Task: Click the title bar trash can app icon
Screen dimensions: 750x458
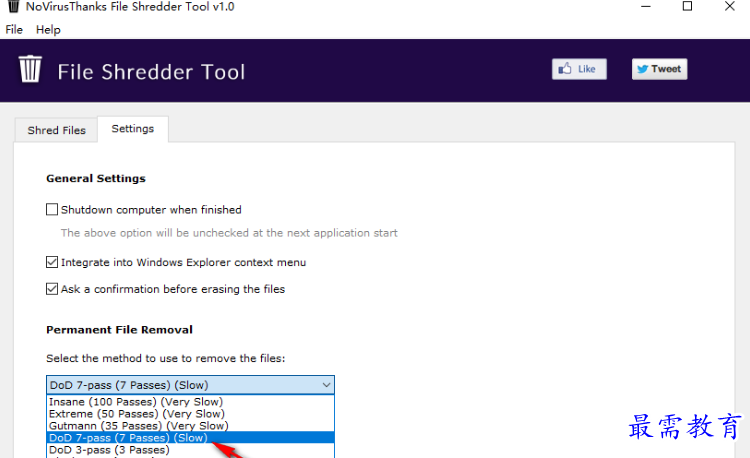Action: [14, 6]
